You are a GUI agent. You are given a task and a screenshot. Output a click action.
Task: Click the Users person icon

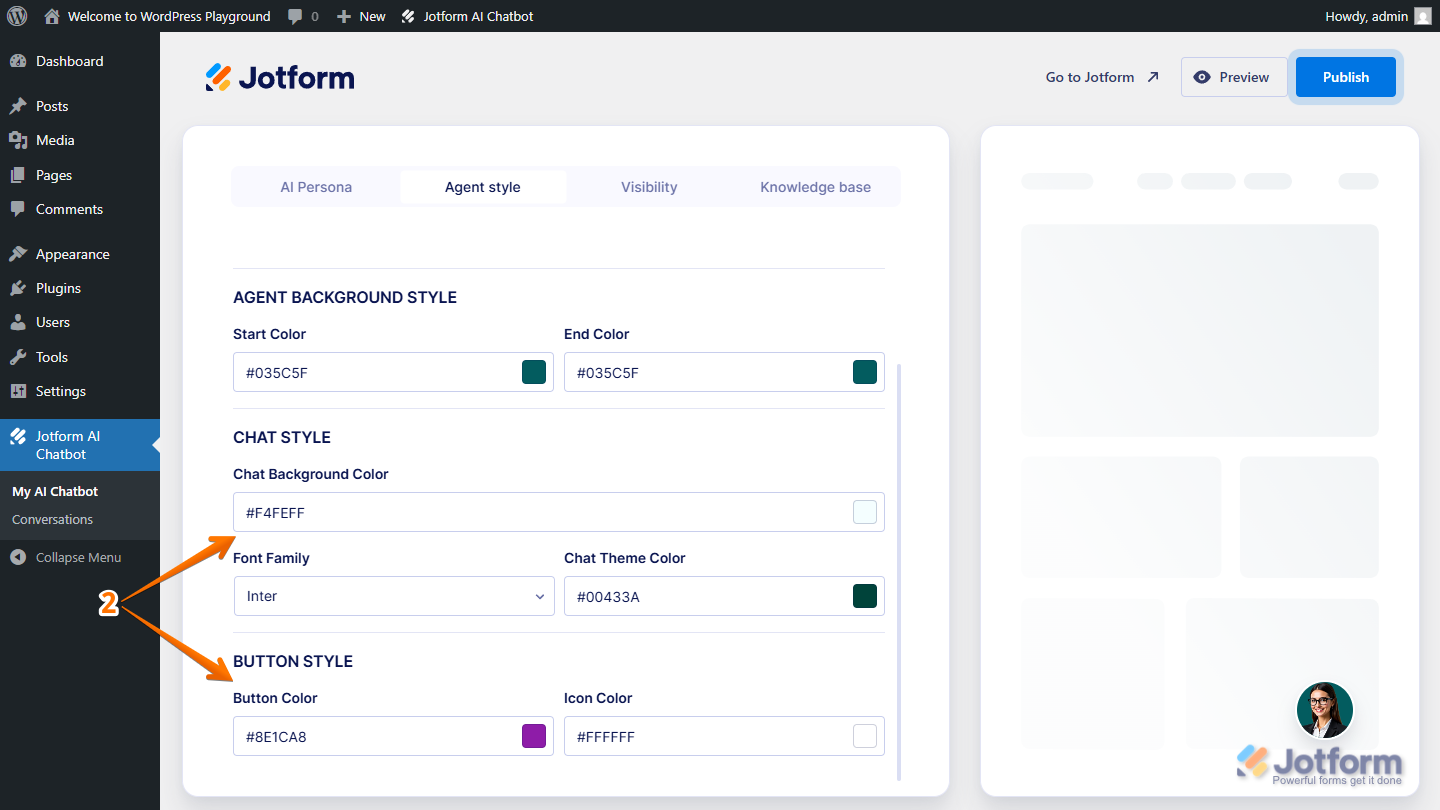(18, 322)
